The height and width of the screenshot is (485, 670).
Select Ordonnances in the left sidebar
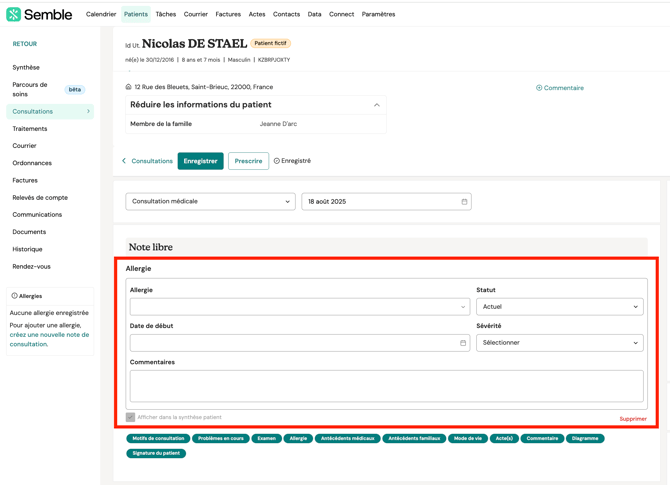point(32,163)
